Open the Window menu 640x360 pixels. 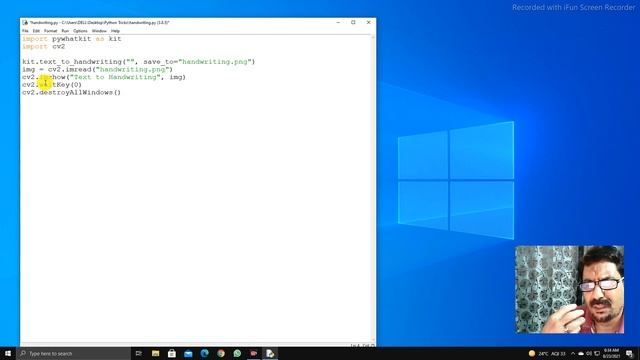[x=99, y=31]
